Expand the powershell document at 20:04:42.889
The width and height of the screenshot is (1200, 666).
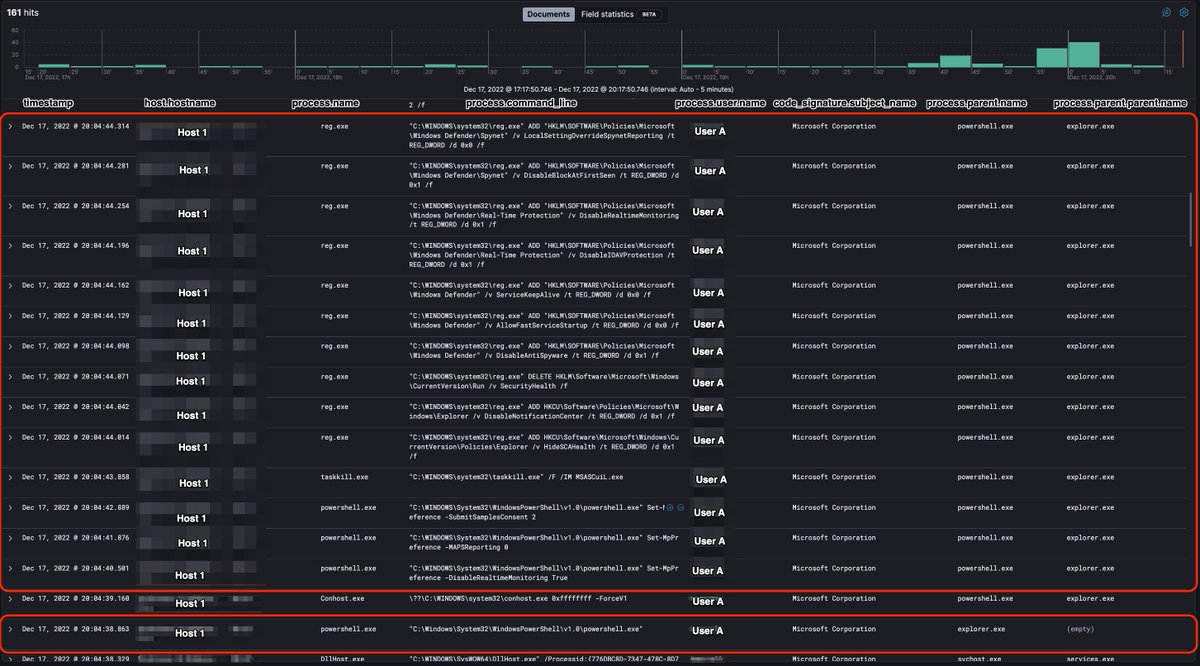(x=10, y=507)
